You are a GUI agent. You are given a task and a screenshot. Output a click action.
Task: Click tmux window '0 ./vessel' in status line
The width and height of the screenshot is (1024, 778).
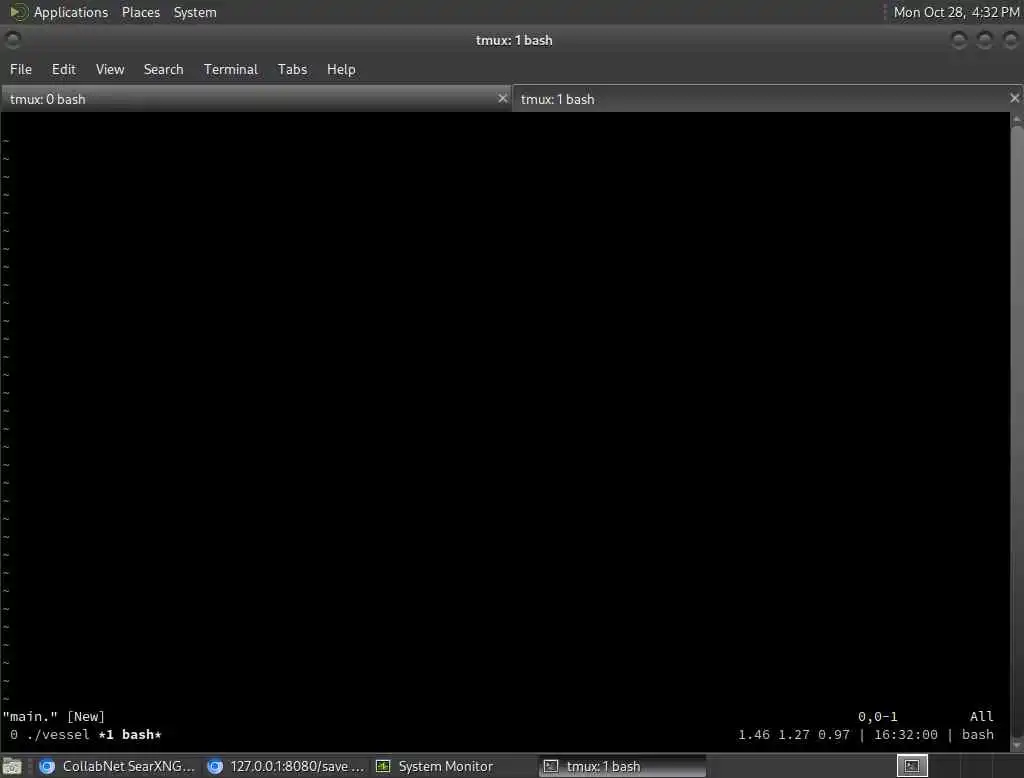tap(50, 735)
